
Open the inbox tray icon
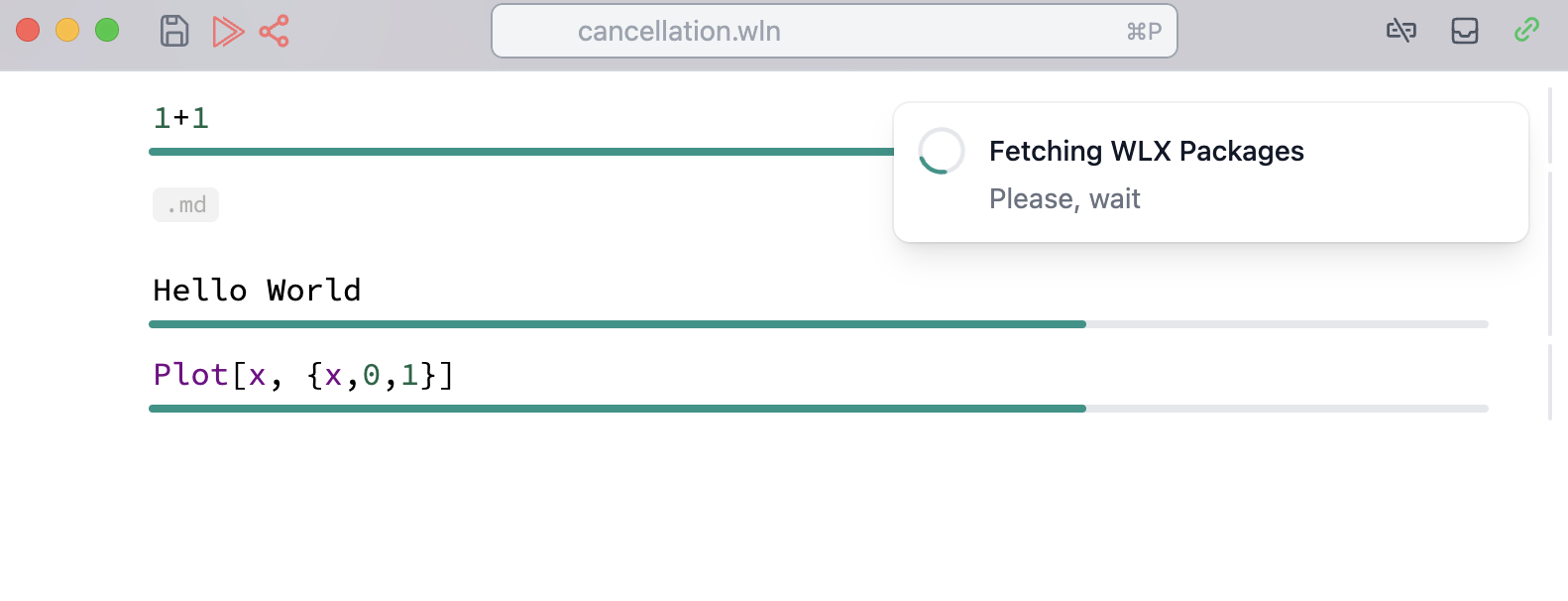coord(1464,31)
